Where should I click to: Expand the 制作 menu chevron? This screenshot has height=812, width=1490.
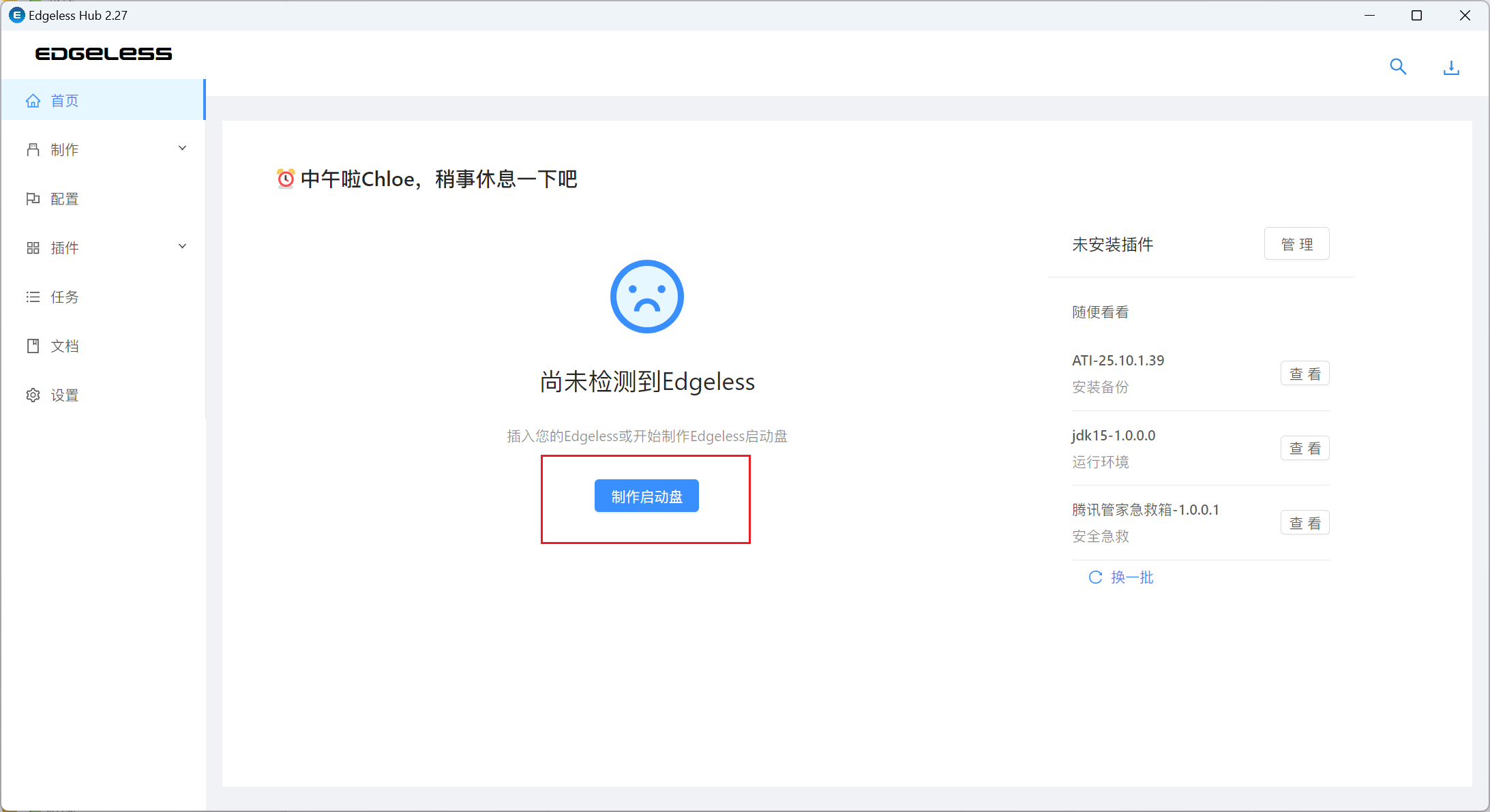pos(182,149)
